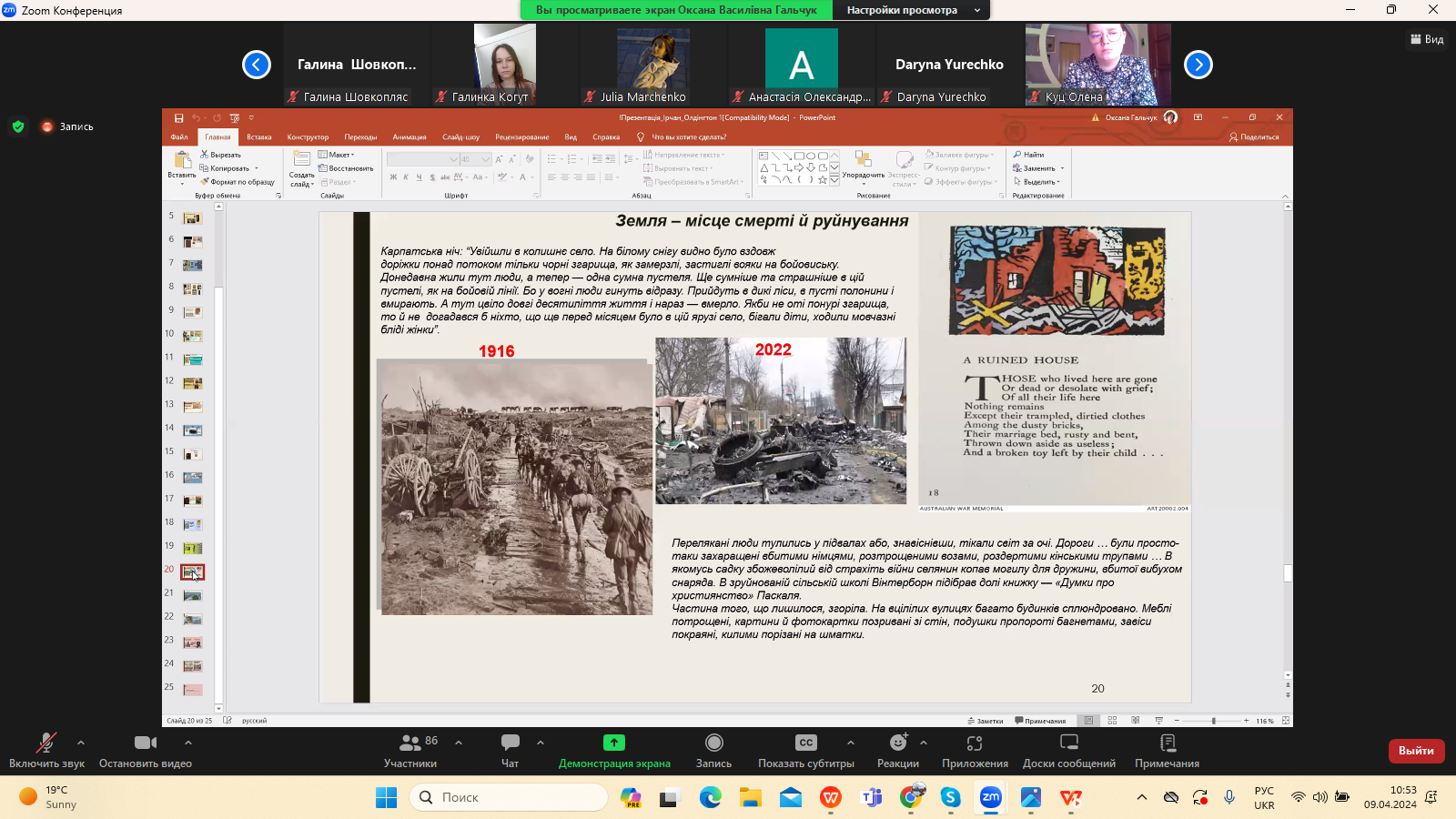Screen dimensions: 1456x819
Task: Click the red Leave meeting button
Action: point(1416,751)
